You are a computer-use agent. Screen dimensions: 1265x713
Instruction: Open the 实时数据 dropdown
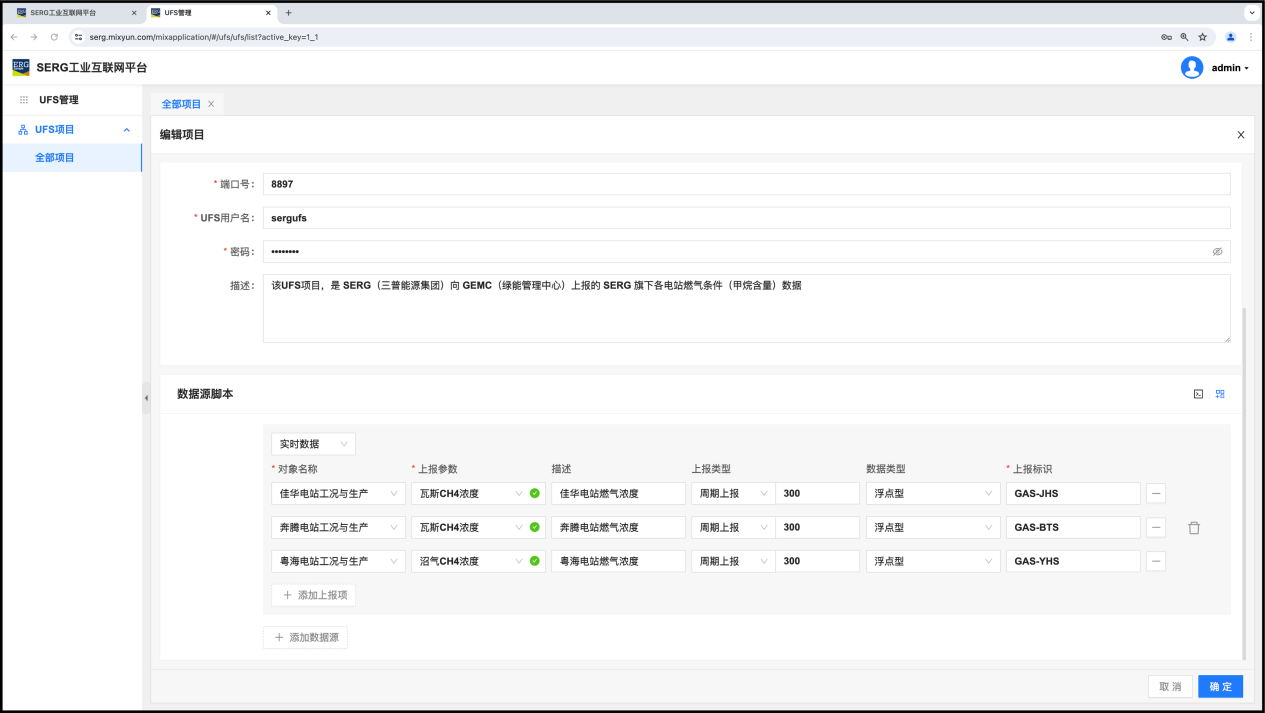pos(313,444)
